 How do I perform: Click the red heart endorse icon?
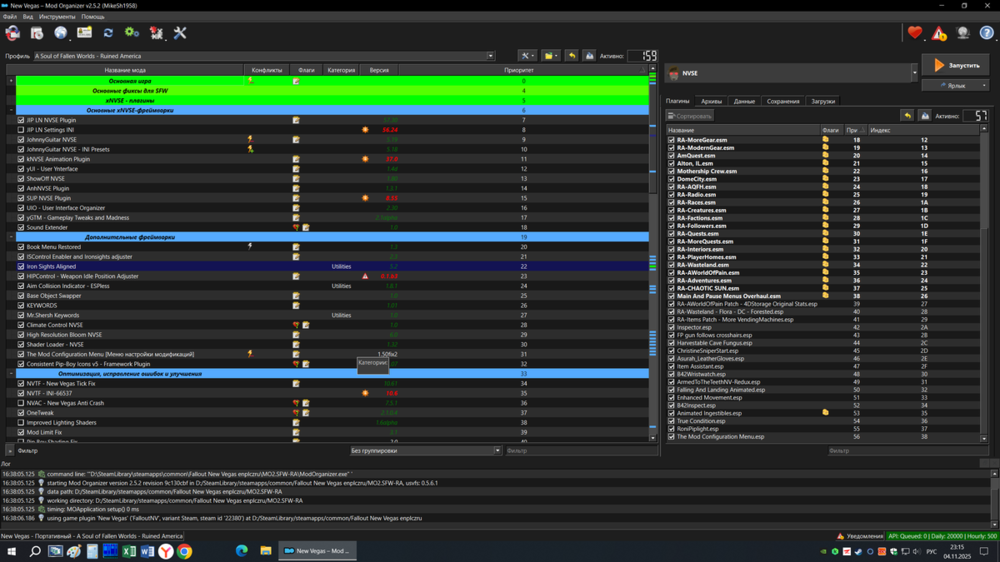pos(915,33)
